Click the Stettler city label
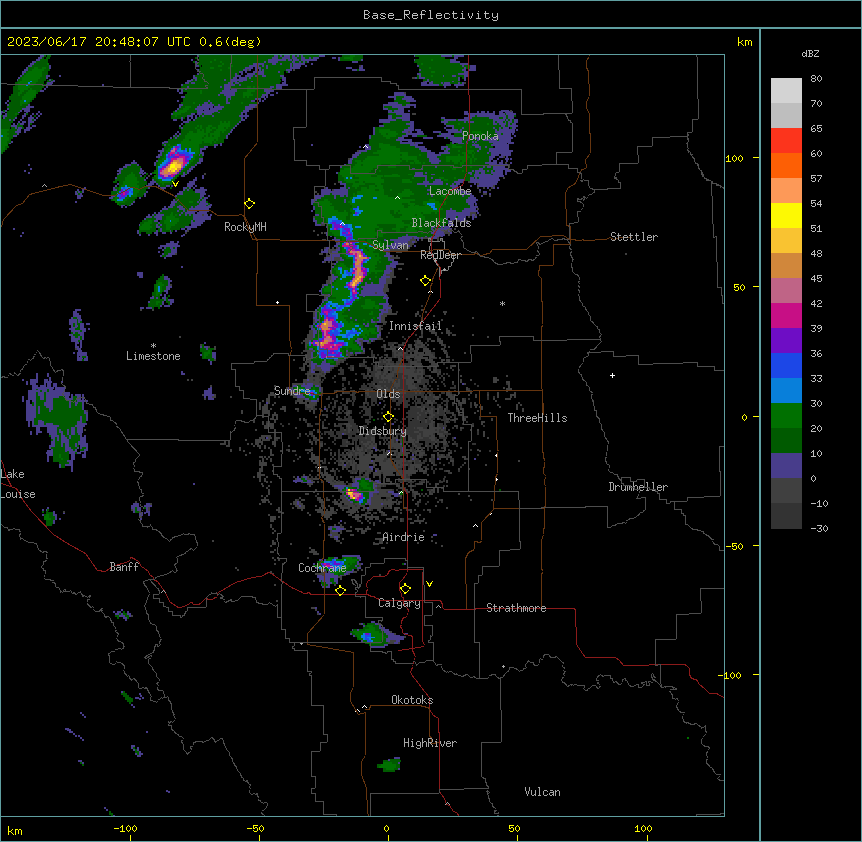 634,237
